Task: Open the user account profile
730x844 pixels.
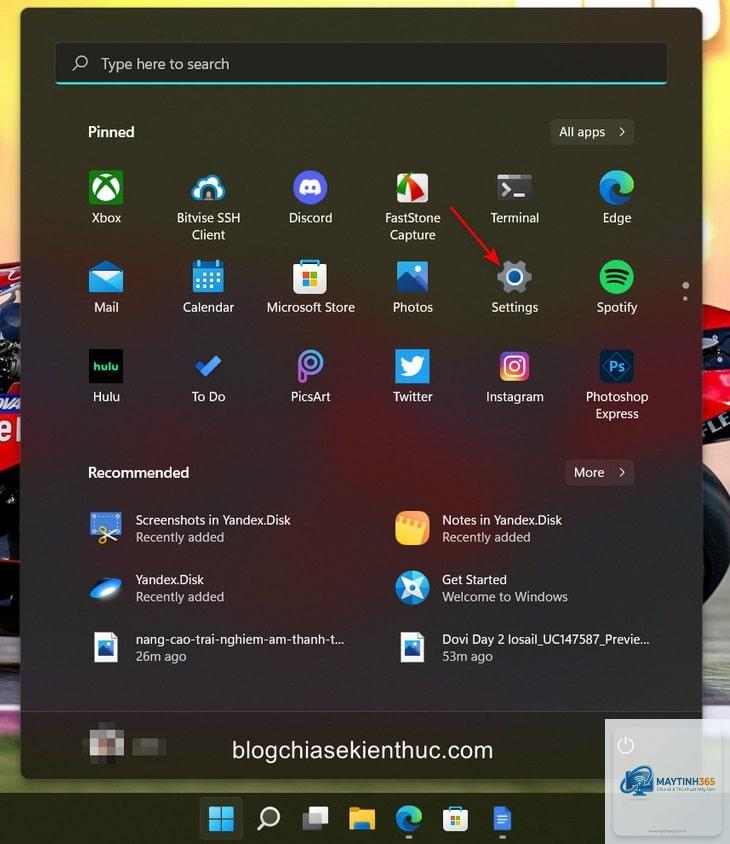Action: [x=125, y=745]
